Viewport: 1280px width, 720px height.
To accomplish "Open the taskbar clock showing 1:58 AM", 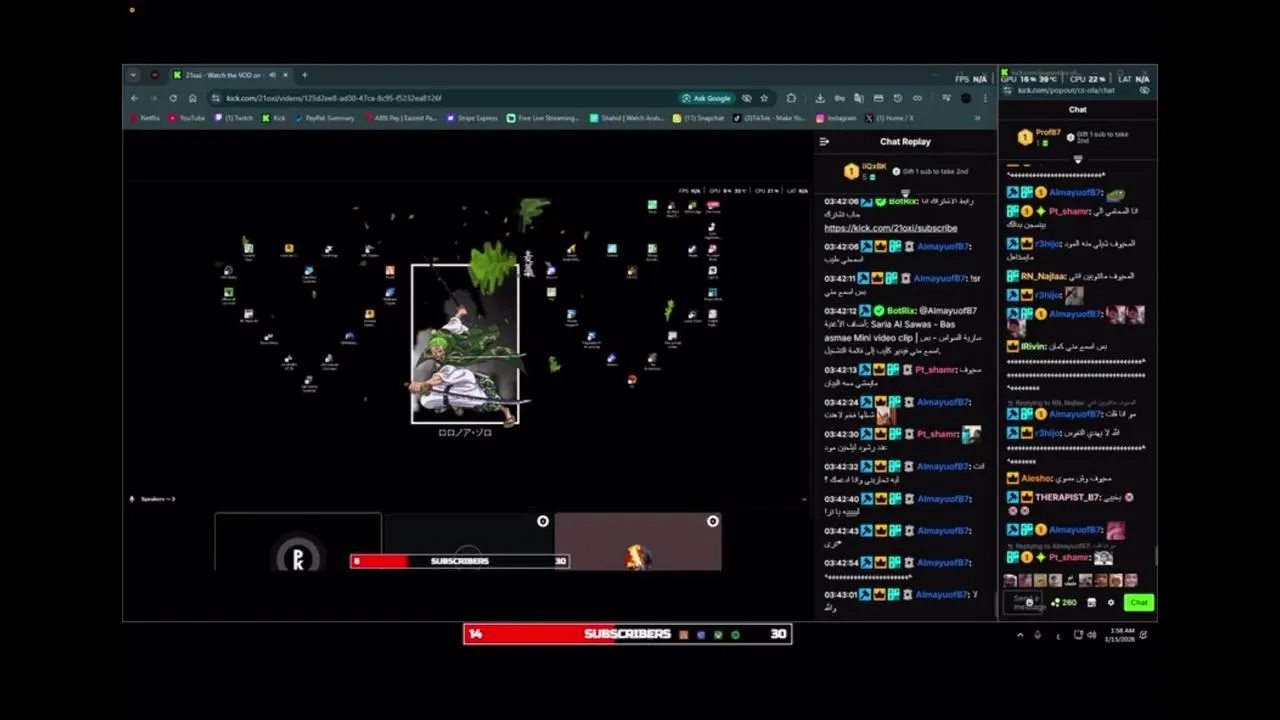I will (1119, 634).
